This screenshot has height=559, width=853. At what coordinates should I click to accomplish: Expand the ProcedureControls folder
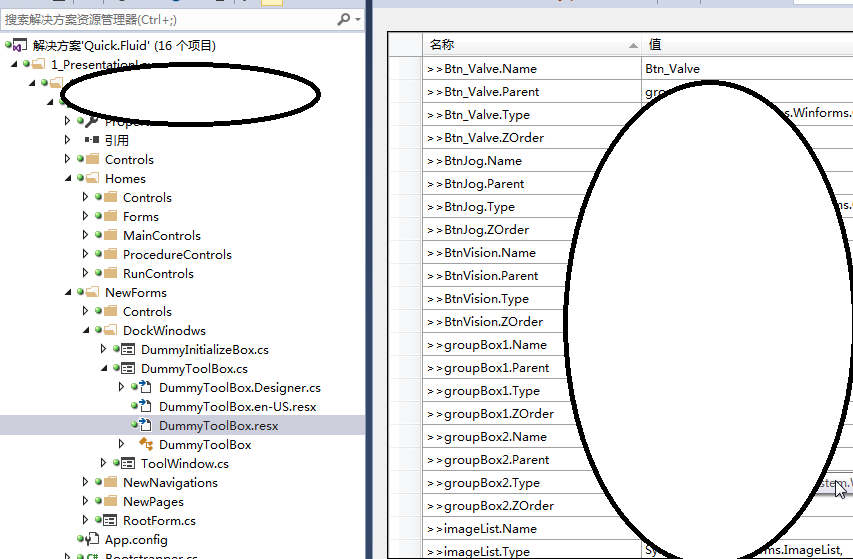(85, 254)
